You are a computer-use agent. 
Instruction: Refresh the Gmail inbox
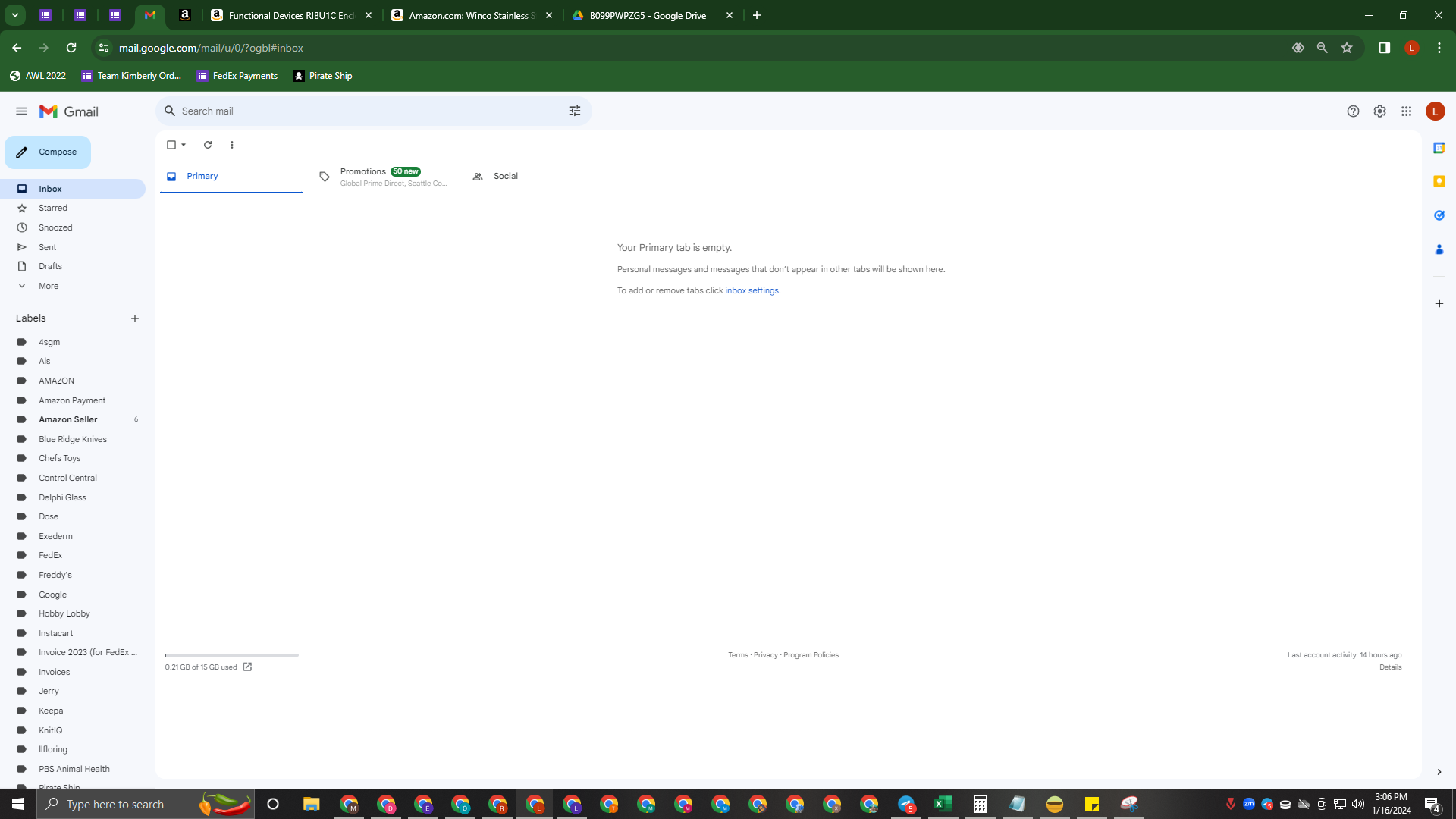(x=208, y=145)
